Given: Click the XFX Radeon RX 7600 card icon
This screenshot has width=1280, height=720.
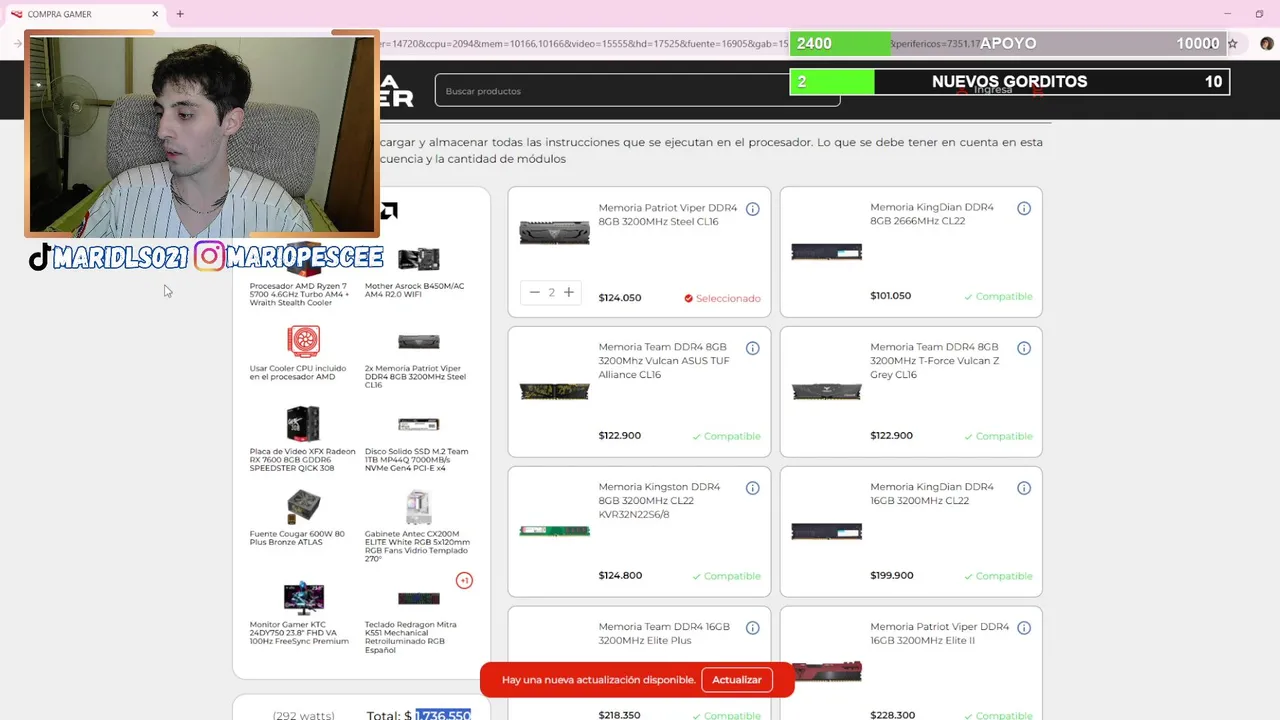Looking at the screenshot, I should tap(303, 424).
